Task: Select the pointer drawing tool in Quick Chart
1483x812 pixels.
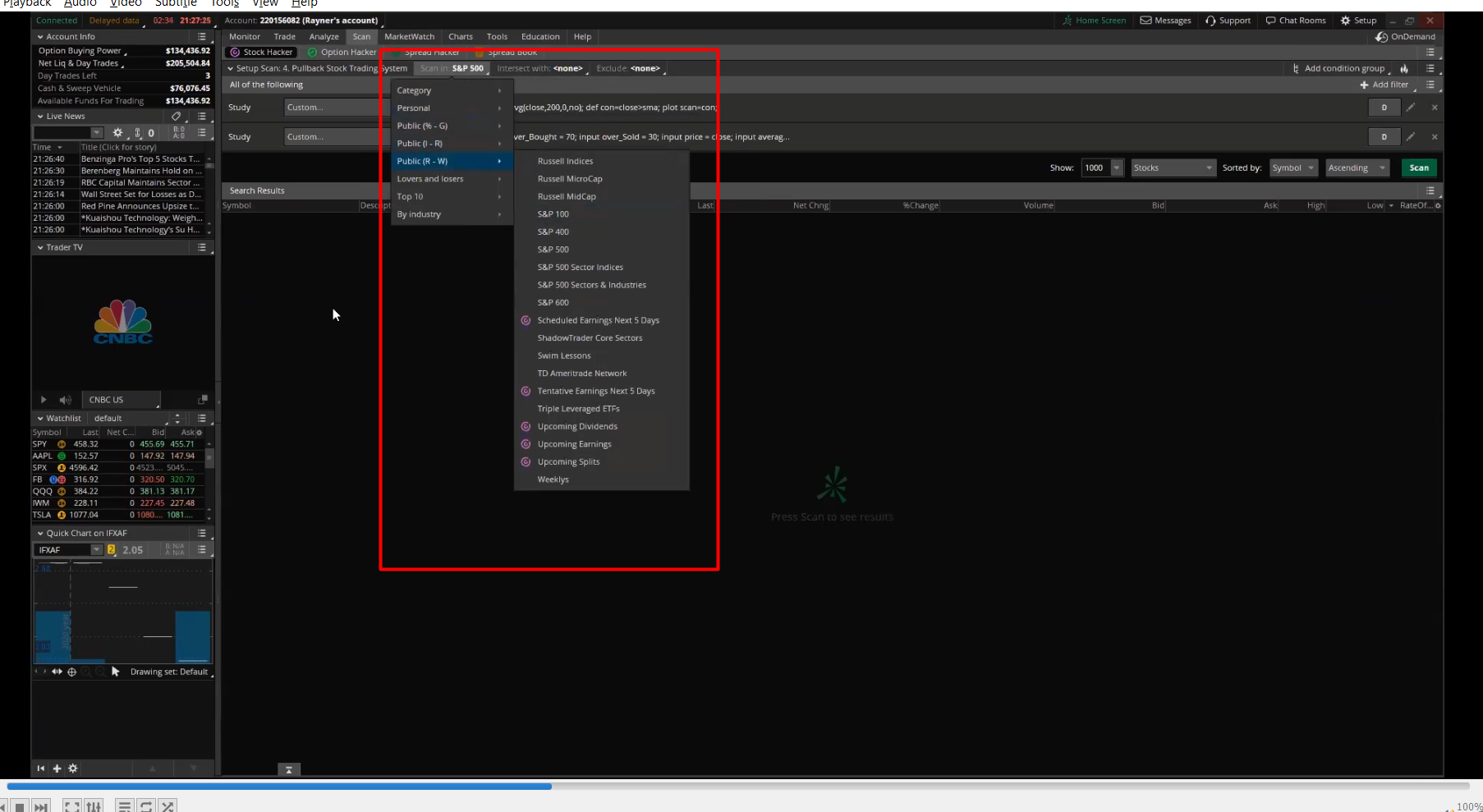Action: tap(115, 672)
